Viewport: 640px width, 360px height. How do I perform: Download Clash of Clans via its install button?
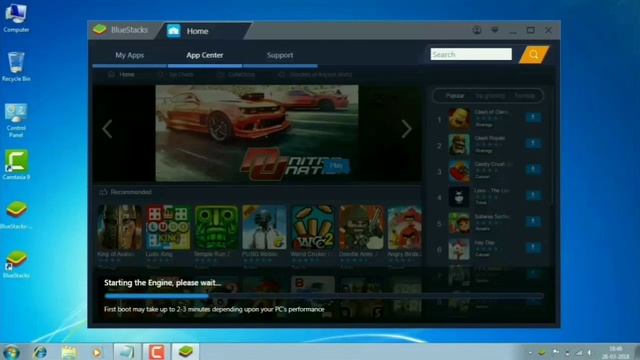(x=533, y=118)
